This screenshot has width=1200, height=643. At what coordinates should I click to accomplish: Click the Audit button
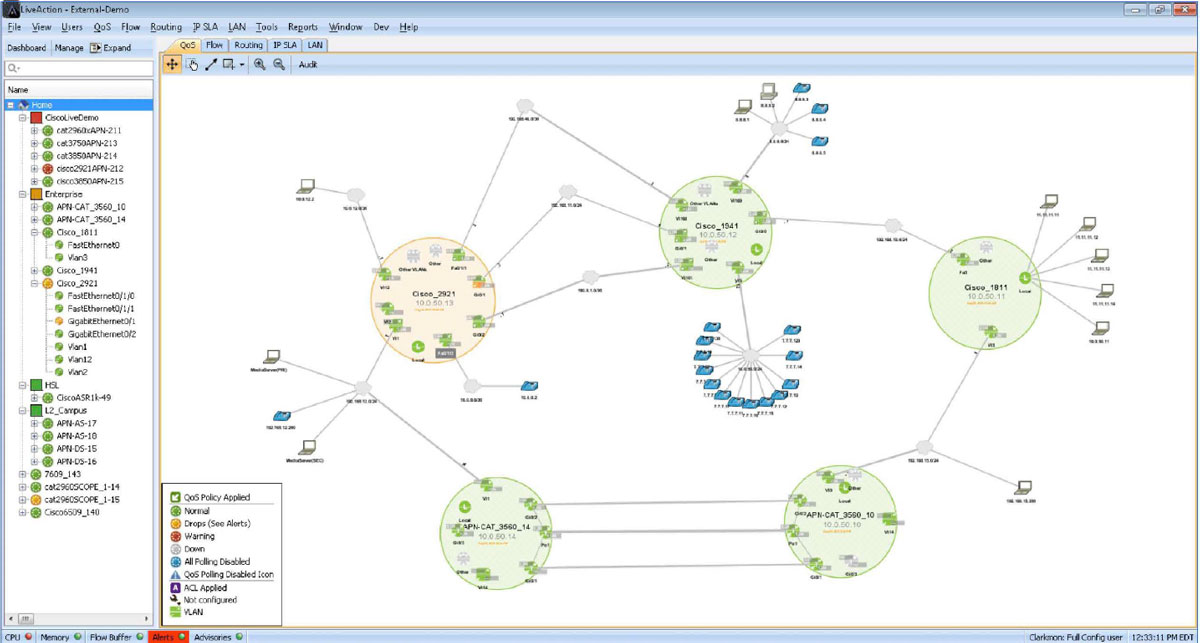coord(308,64)
